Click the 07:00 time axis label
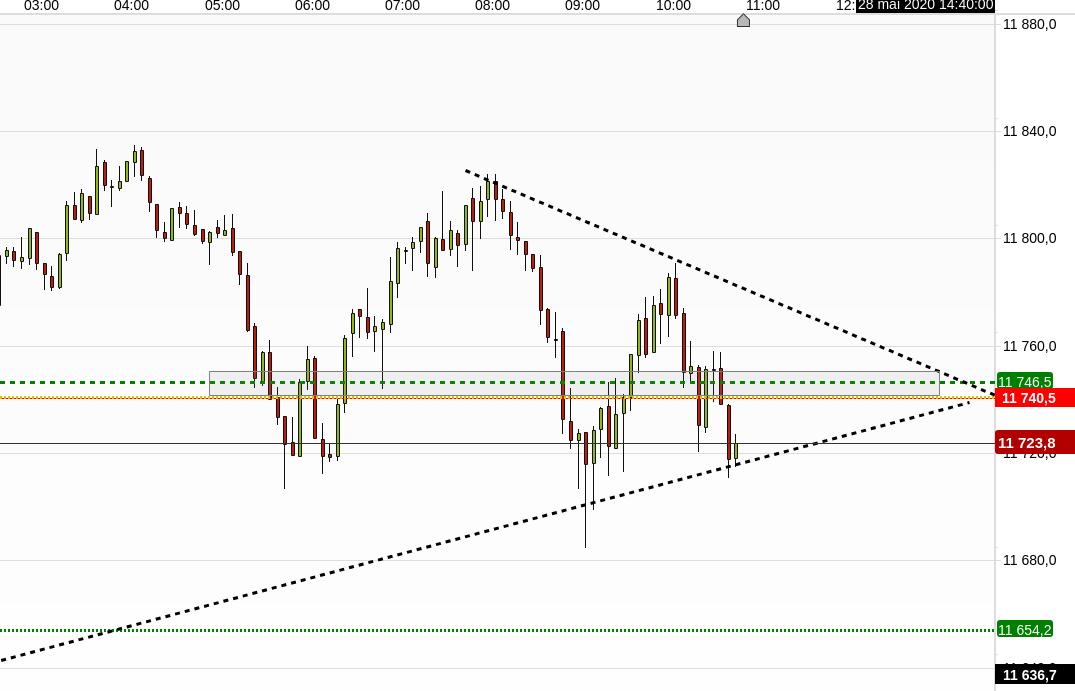The width and height of the screenshot is (1075, 691). 402,6
